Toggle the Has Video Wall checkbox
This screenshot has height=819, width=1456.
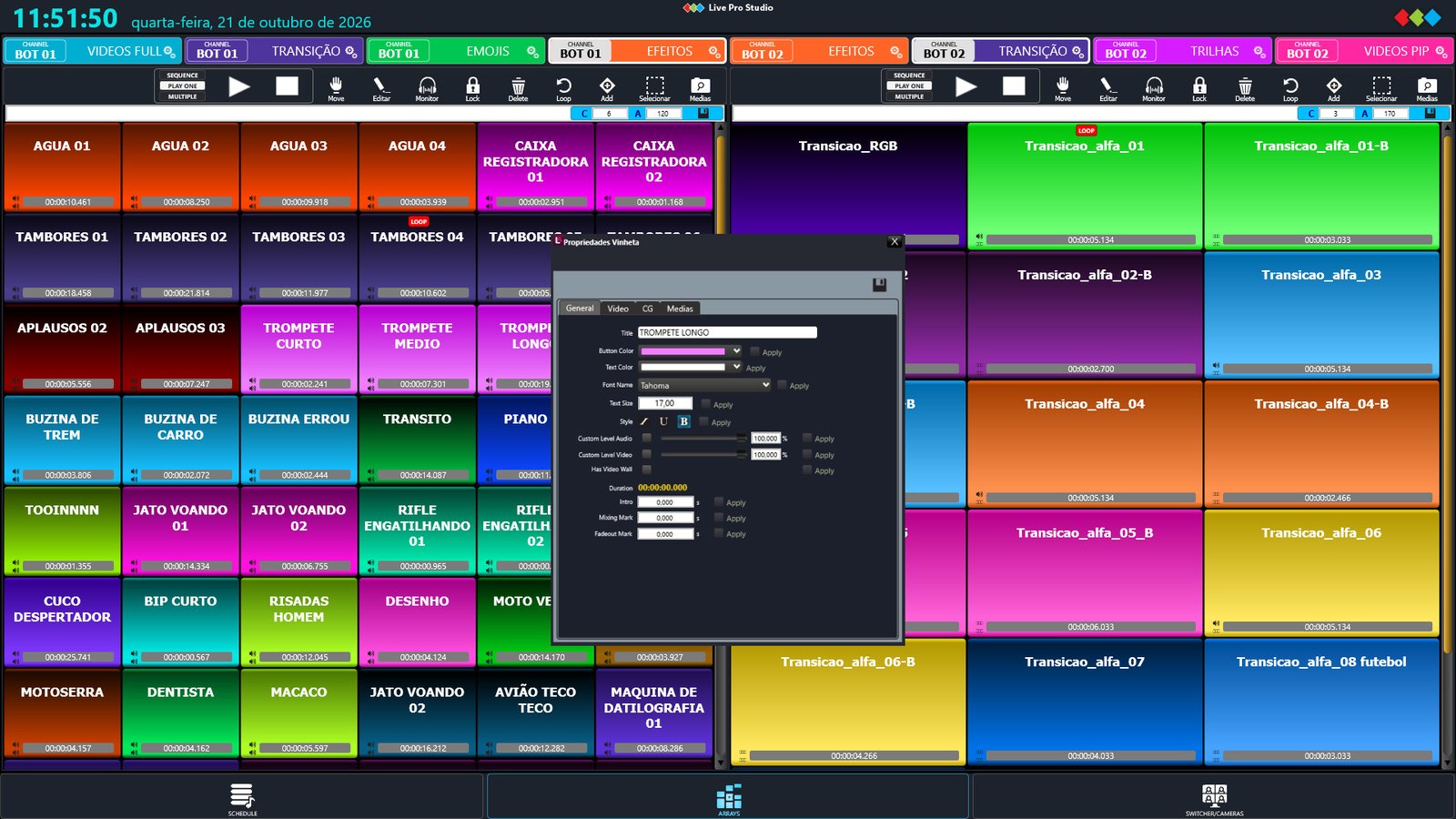(647, 470)
